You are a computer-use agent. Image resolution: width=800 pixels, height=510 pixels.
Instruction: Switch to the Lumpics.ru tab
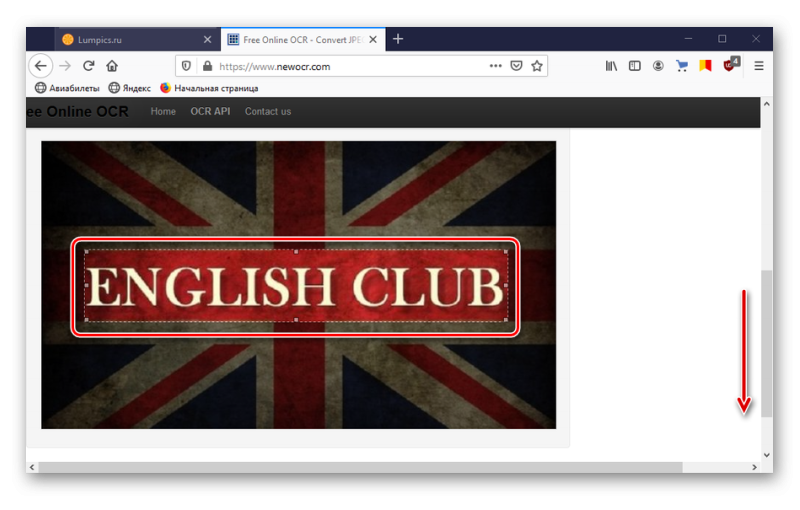[137, 39]
